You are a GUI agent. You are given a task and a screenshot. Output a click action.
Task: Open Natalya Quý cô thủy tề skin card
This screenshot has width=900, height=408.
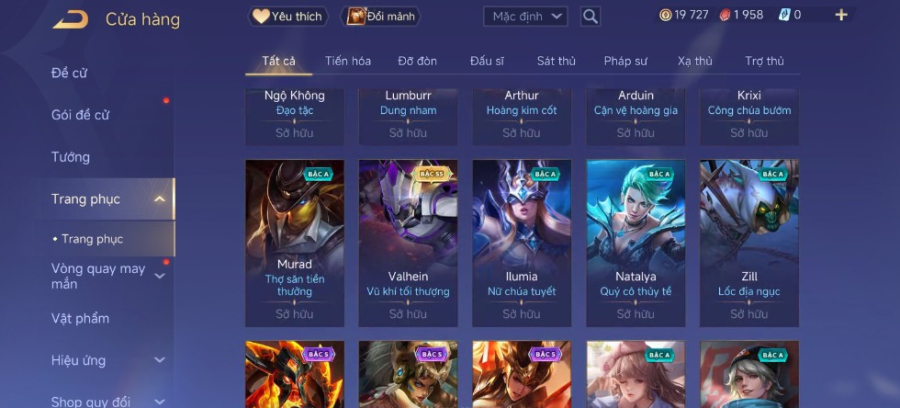[635, 243]
